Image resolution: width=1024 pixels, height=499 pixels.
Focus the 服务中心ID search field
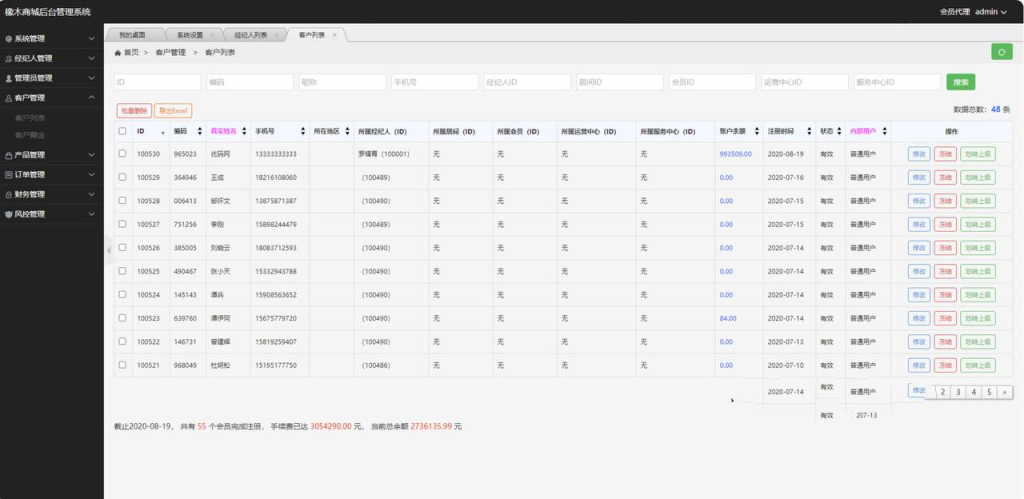pyautogui.click(x=898, y=82)
